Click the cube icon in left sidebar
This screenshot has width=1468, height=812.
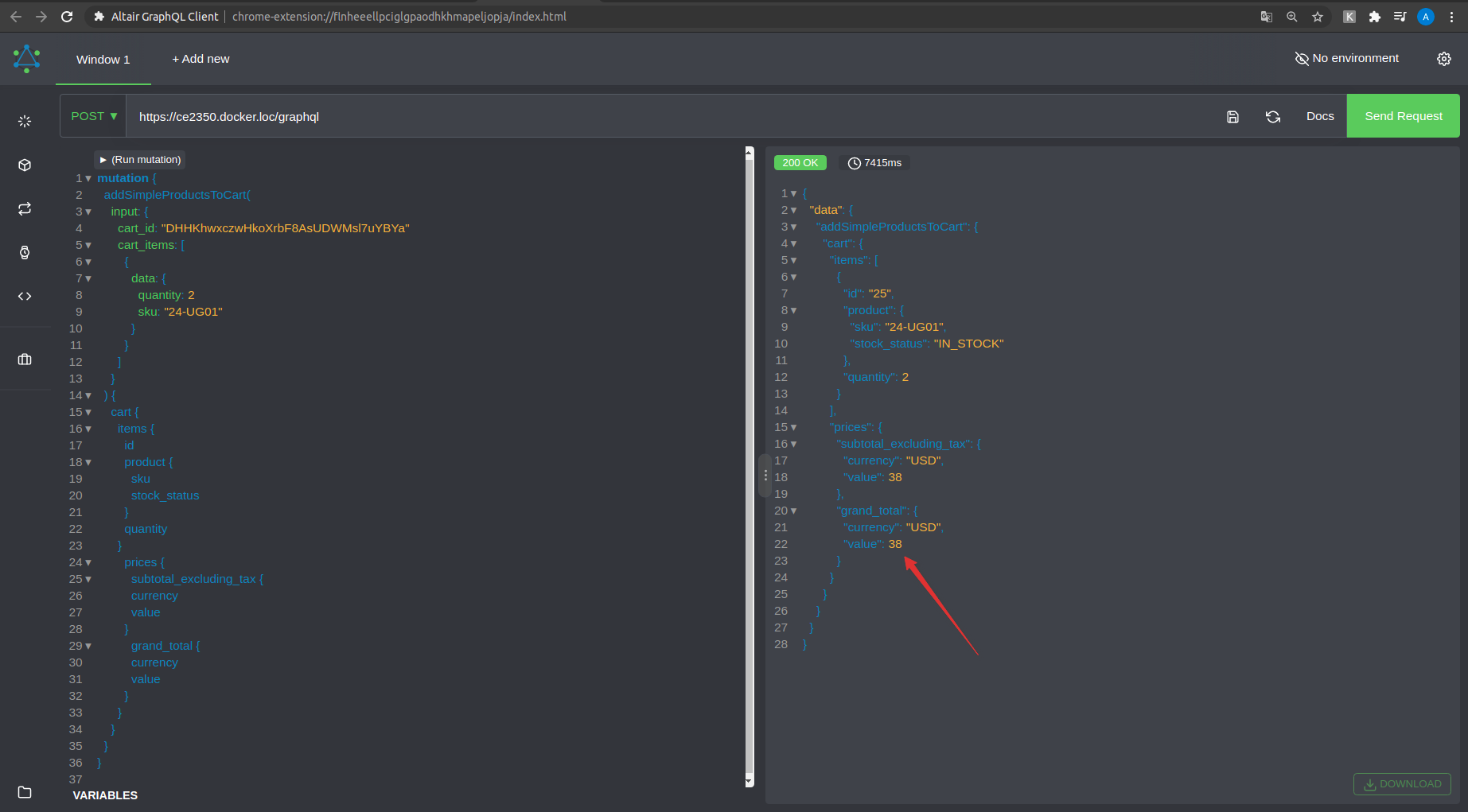pyautogui.click(x=25, y=165)
